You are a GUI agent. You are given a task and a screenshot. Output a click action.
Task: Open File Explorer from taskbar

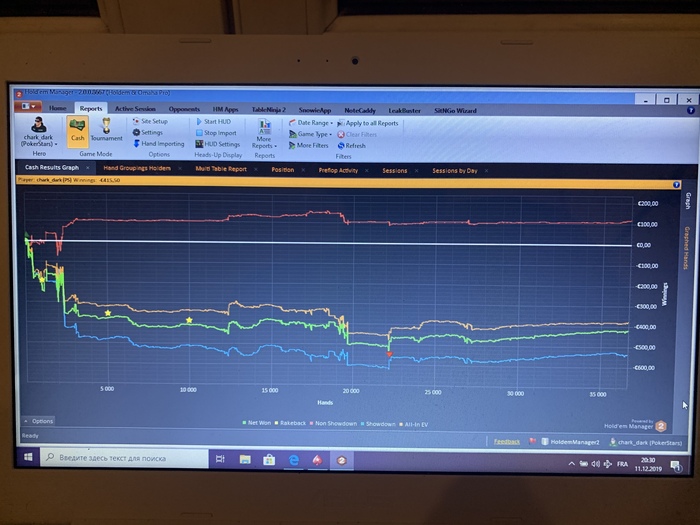click(245, 459)
